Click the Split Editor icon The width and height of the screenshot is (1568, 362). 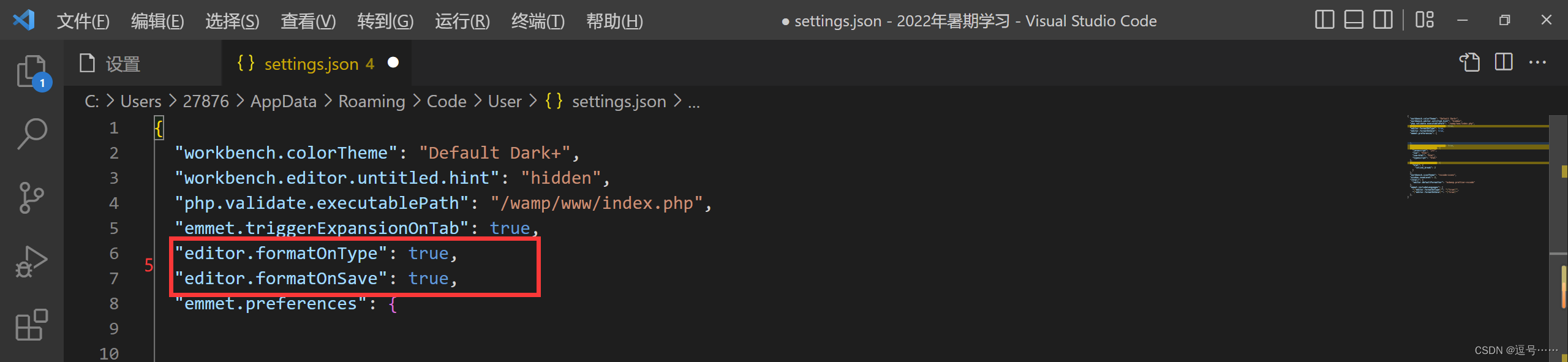tap(1503, 62)
